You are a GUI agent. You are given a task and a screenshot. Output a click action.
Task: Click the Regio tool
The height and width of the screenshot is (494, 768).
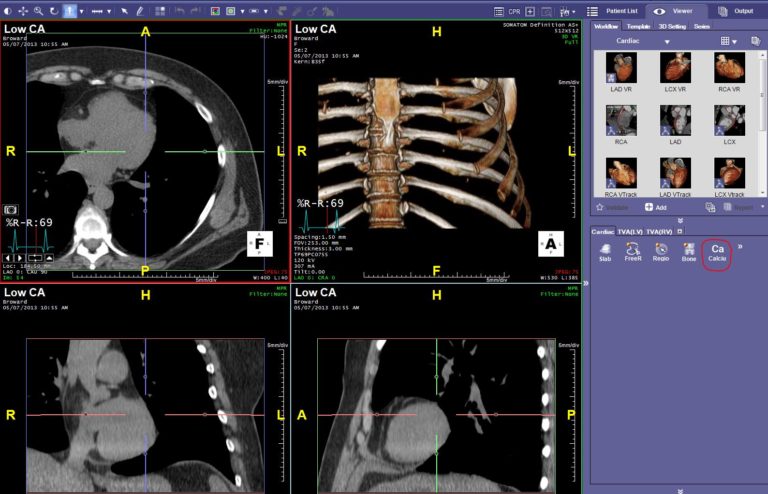click(x=661, y=253)
